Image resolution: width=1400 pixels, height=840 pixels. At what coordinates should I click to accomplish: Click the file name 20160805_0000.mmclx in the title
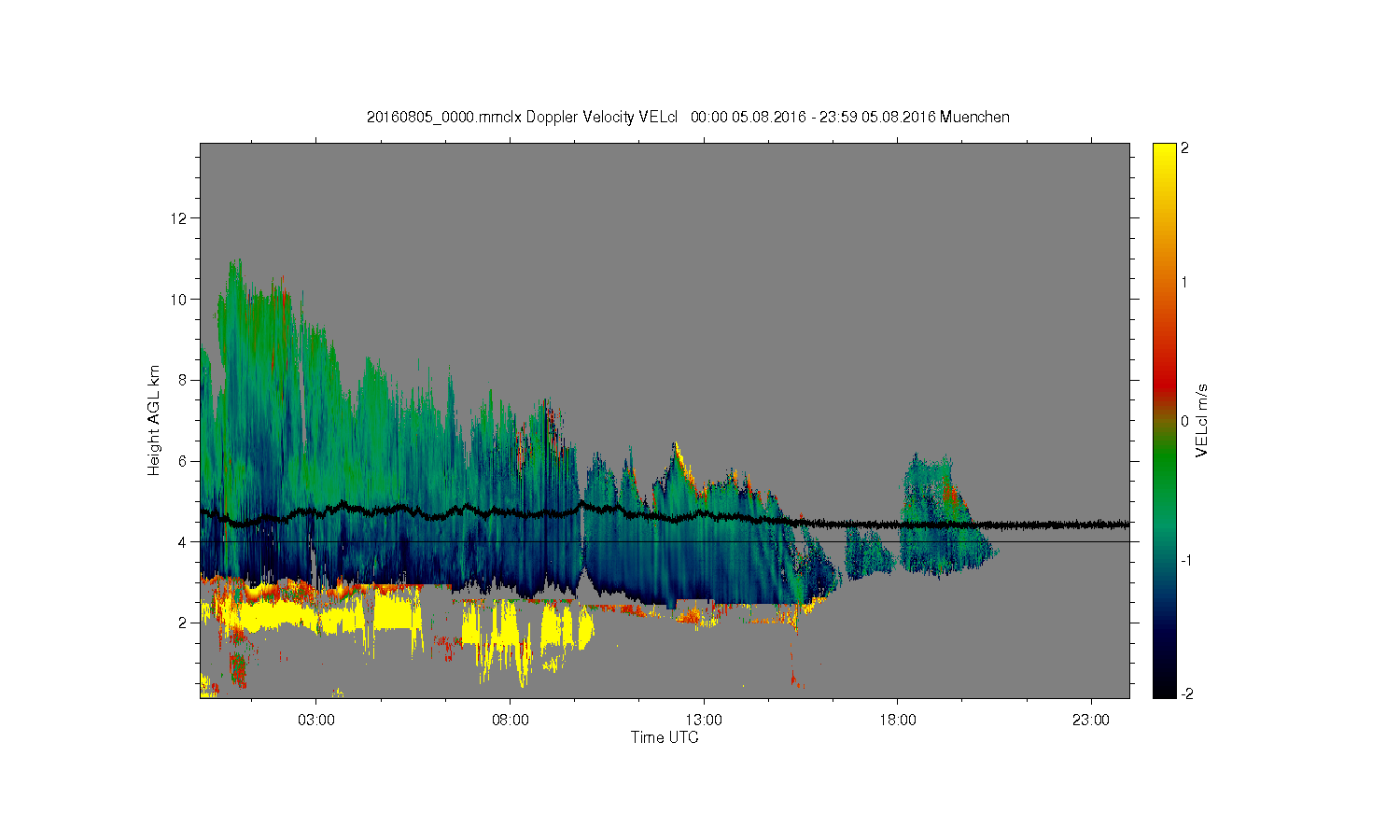(x=444, y=117)
